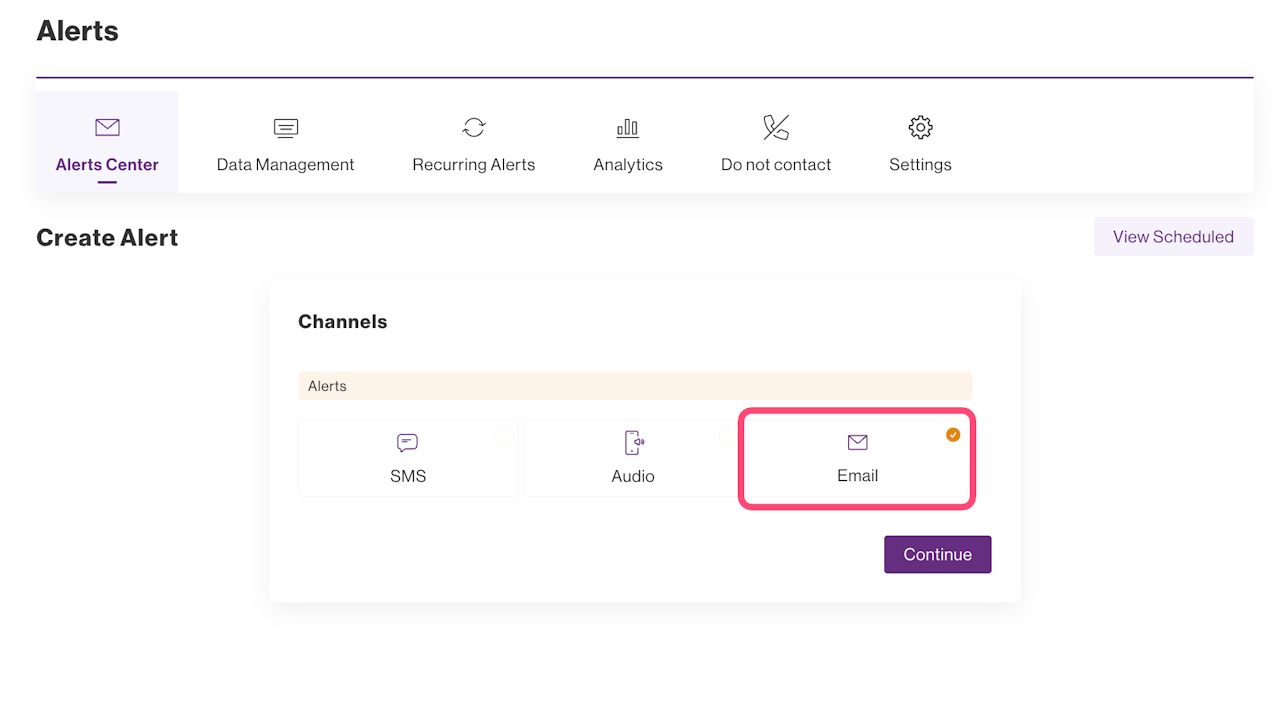This screenshot has height=714, width=1280.
Task: Switch to the Recurring Alerts tab label
Action: tap(474, 165)
